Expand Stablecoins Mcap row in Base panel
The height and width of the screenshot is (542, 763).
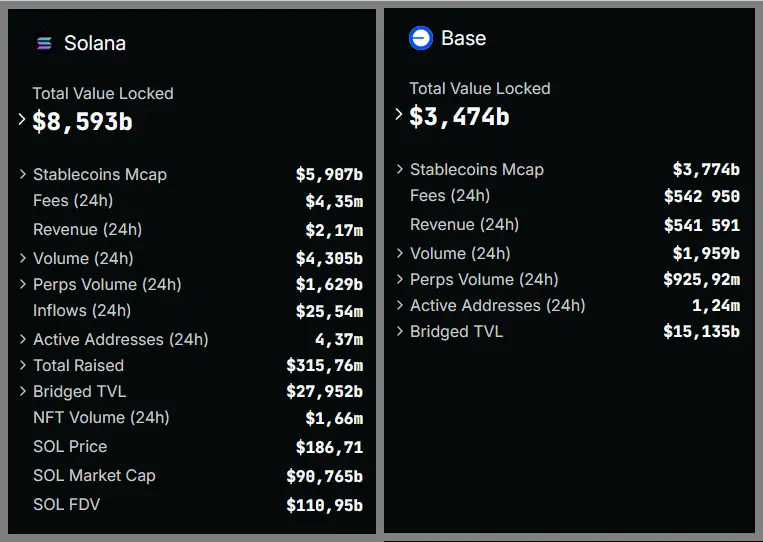(x=400, y=169)
